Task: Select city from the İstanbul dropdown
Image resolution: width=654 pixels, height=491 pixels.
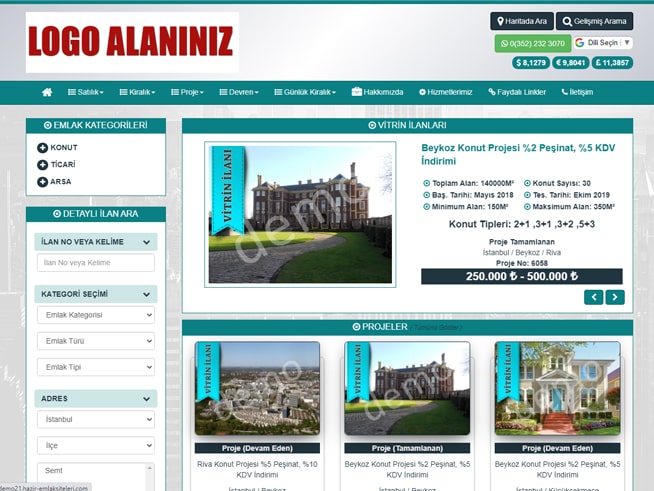Action: pos(96,420)
